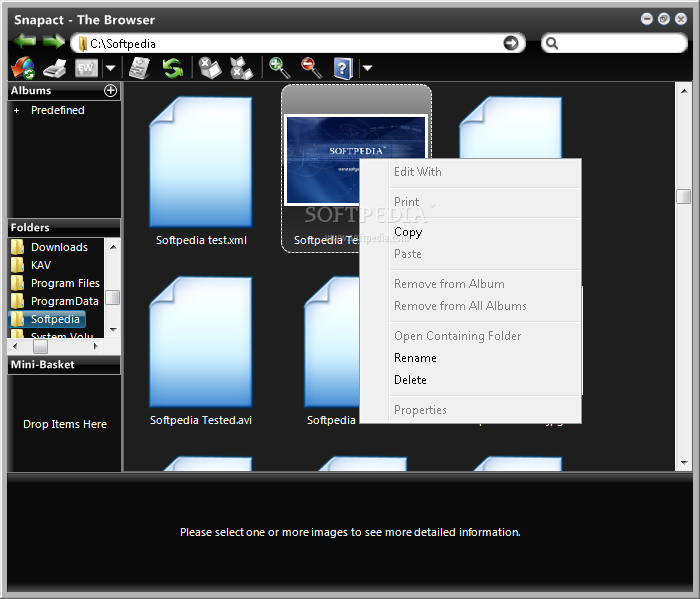Select the Softpedia test.xml file thumbnail
The width and height of the screenshot is (700, 599).
pyautogui.click(x=201, y=162)
